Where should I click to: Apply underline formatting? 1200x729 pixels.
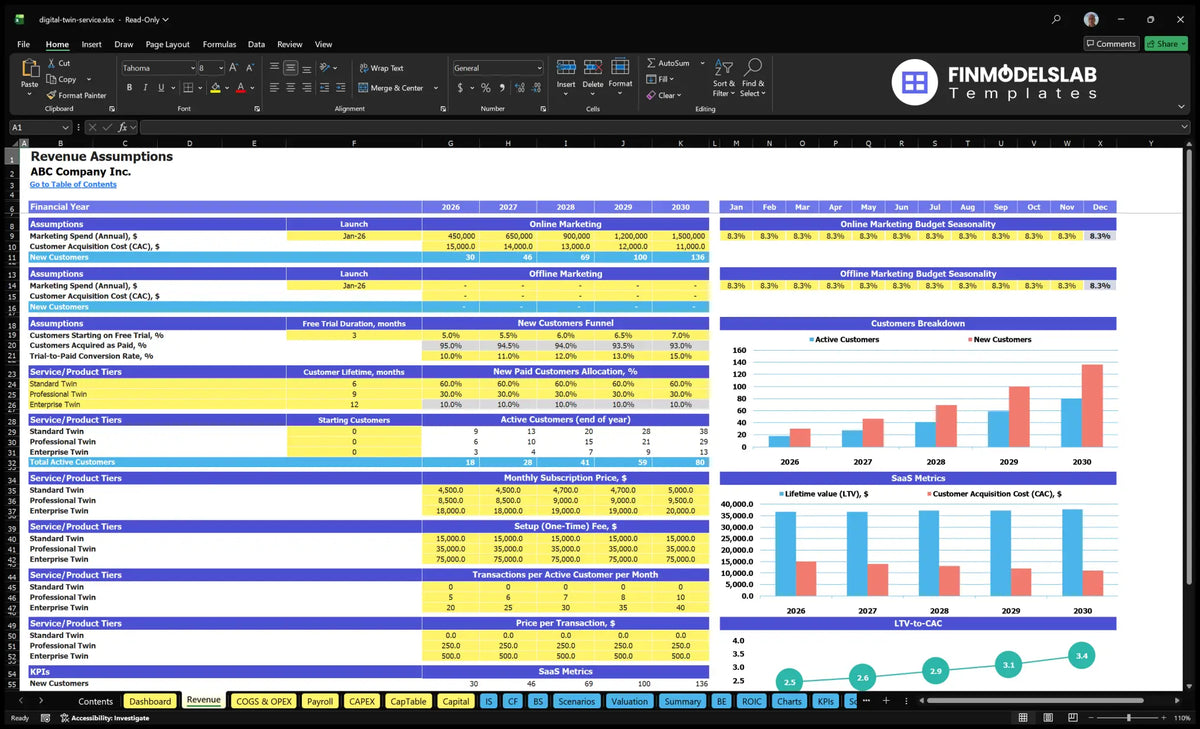(162, 88)
